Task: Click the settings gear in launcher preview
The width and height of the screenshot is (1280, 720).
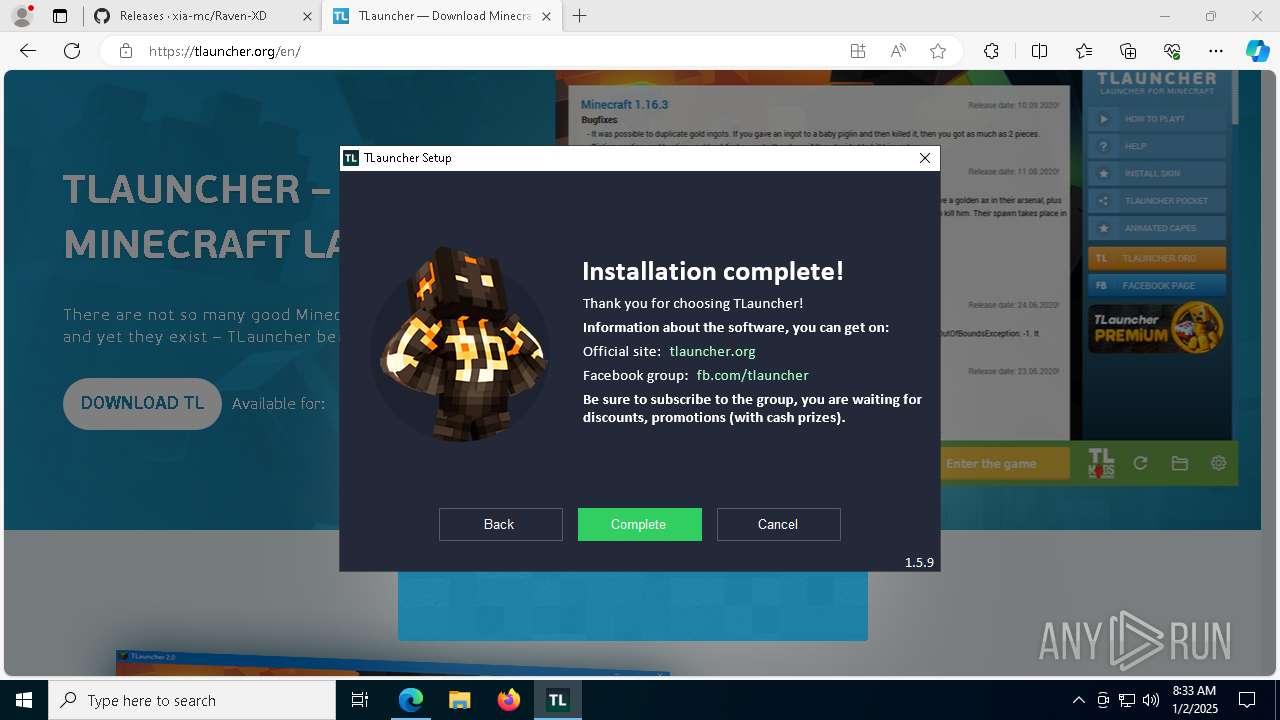Action: coord(1218,463)
